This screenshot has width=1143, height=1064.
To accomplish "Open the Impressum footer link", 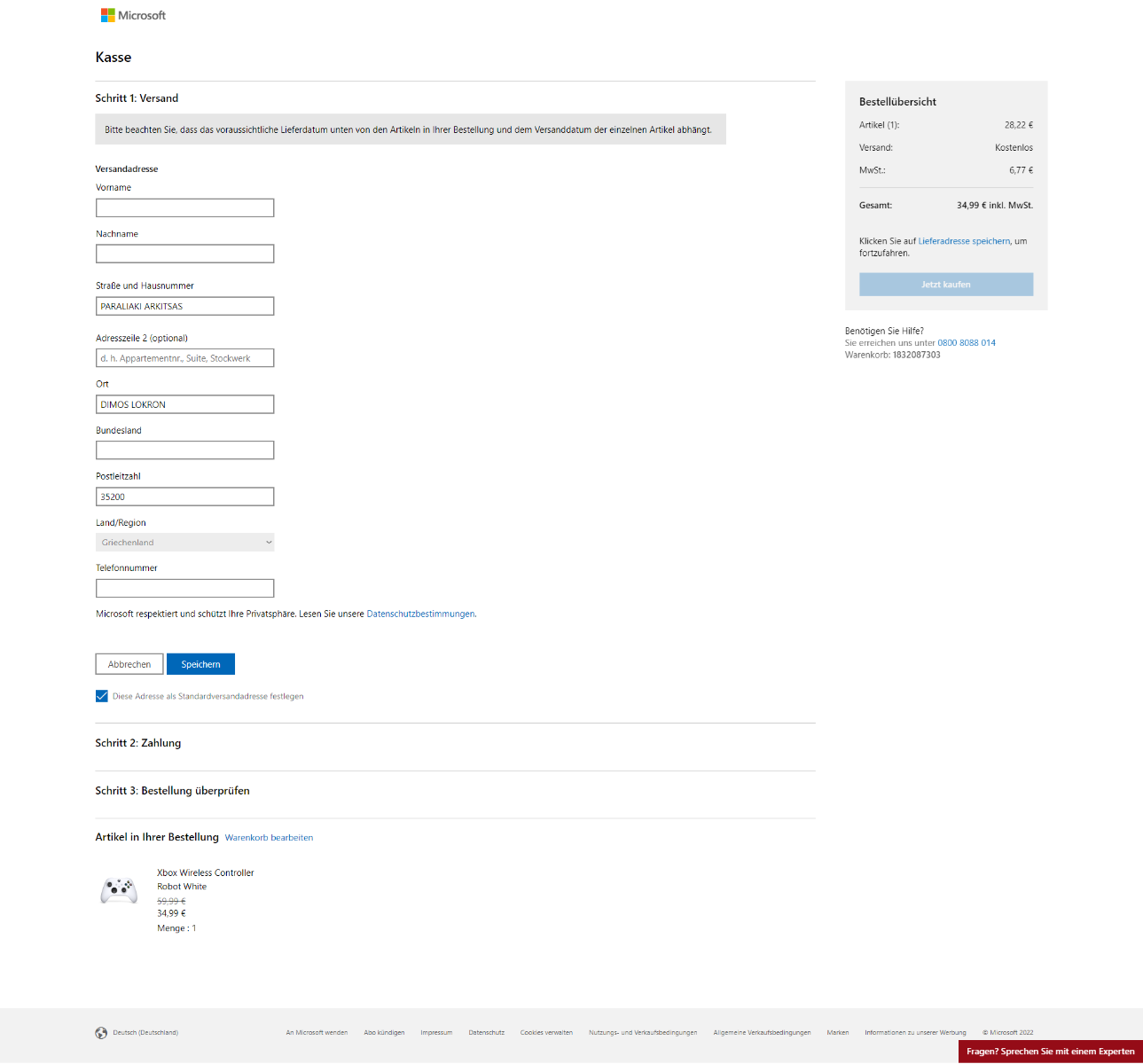I will click(x=436, y=1033).
